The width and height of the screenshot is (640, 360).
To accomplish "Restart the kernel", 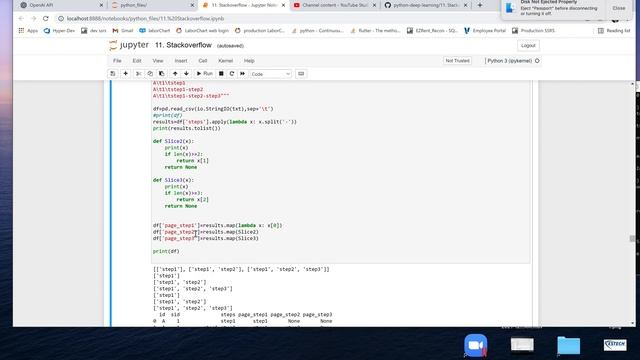I will tap(232, 74).
